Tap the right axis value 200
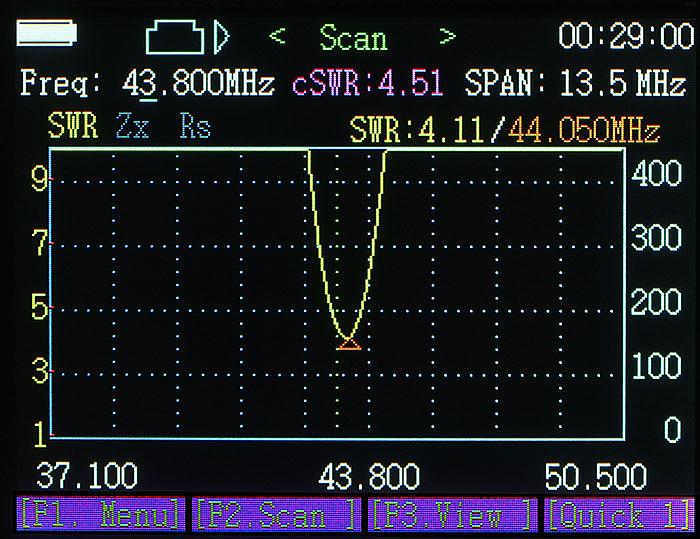700x539 pixels. (x=656, y=301)
